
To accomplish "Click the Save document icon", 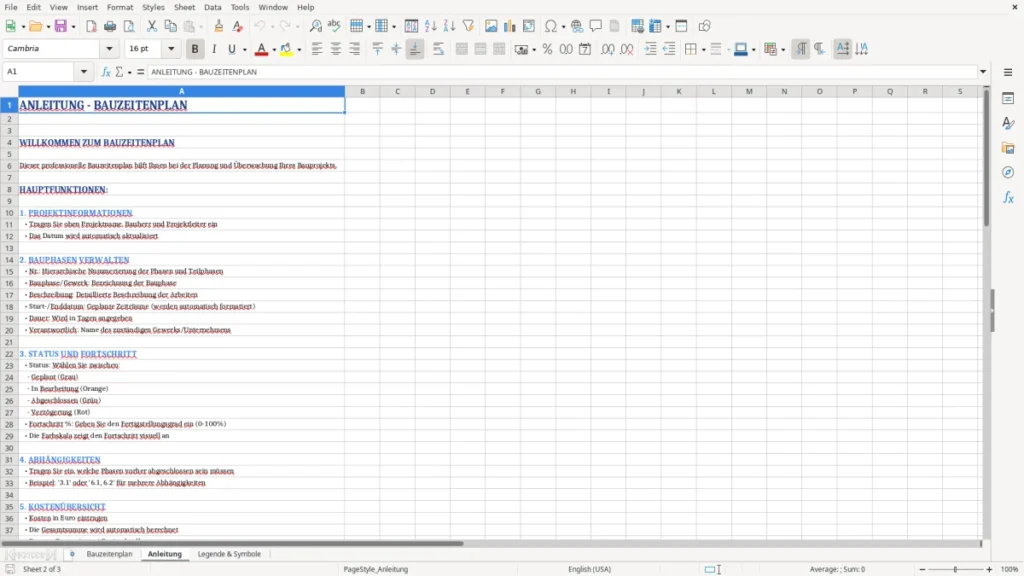I will click(x=61, y=26).
